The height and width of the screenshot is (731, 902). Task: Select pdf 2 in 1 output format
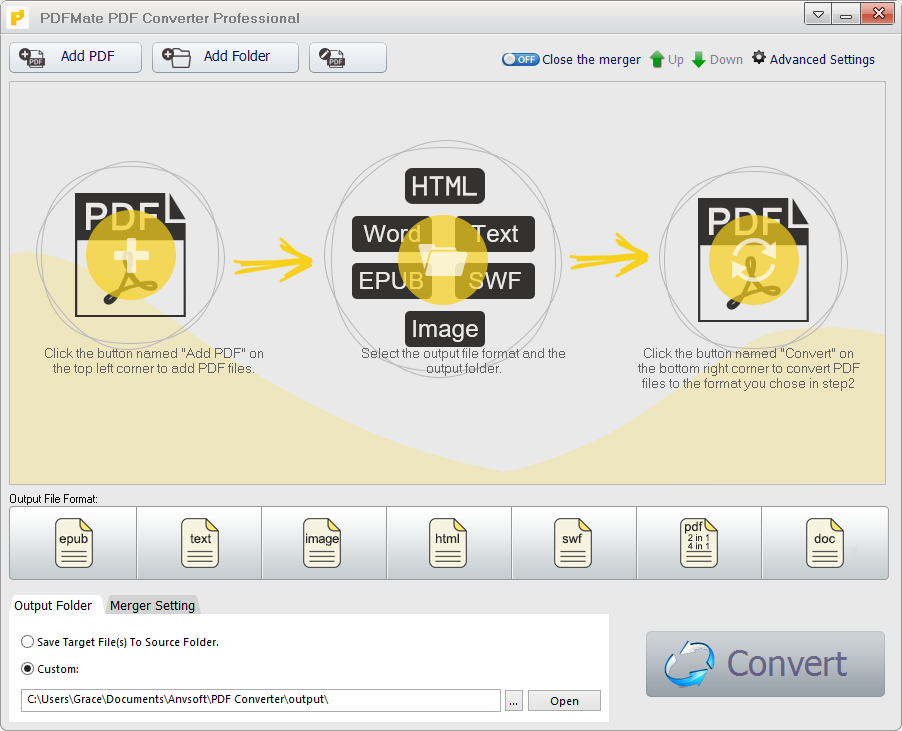[x=699, y=543]
